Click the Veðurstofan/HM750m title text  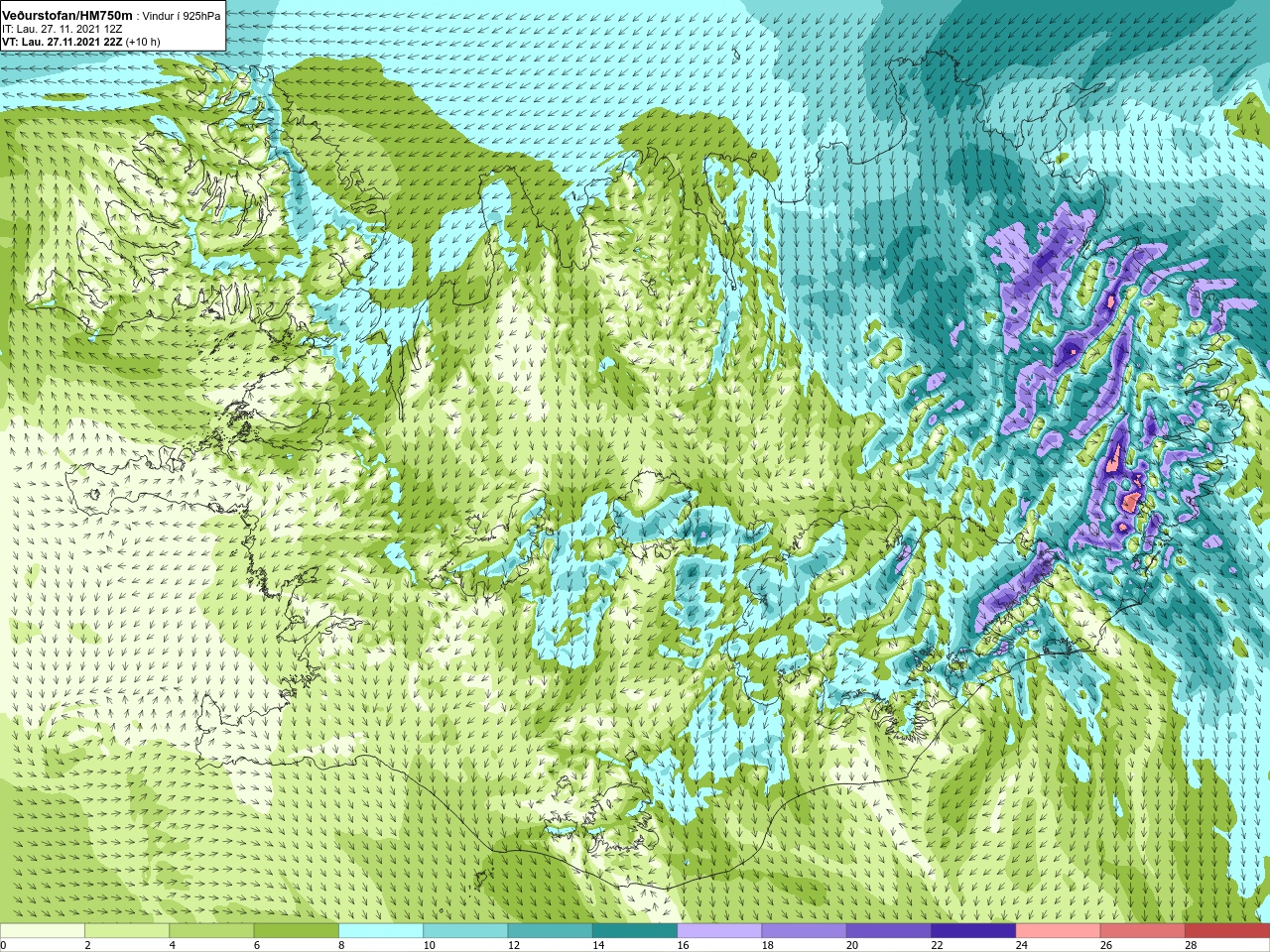(x=67, y=16)
